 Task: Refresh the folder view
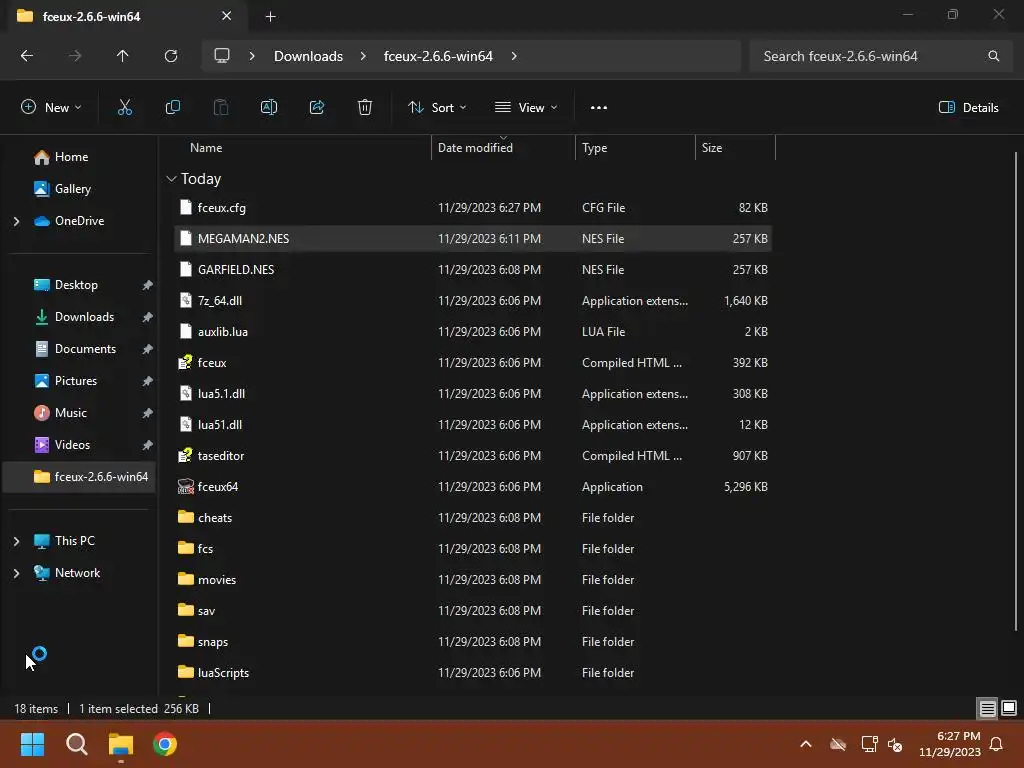pyautogui.click(x=170, y=56)
